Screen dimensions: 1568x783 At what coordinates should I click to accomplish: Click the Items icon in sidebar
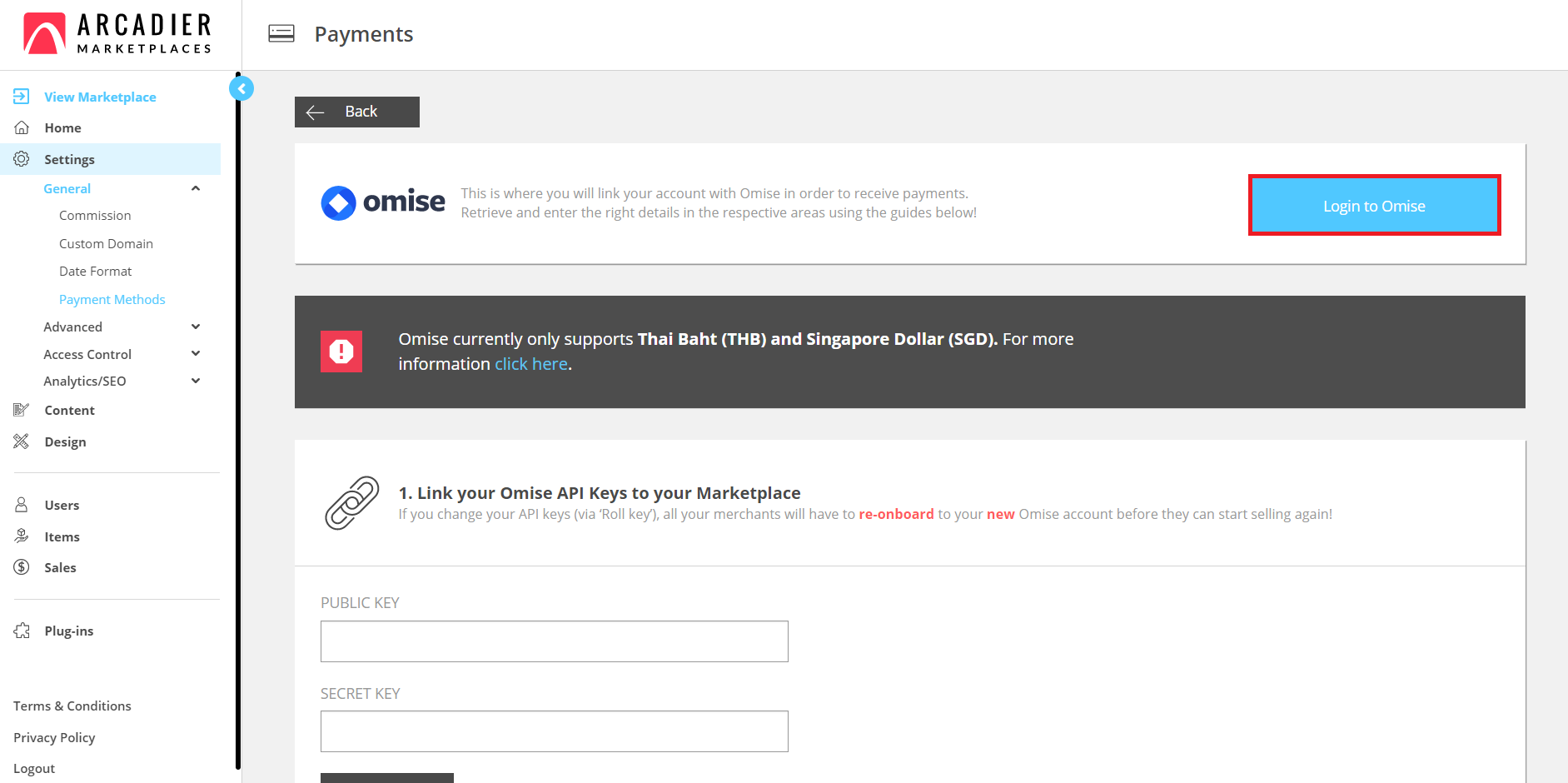pyautogui.click(x=22, y=536)
